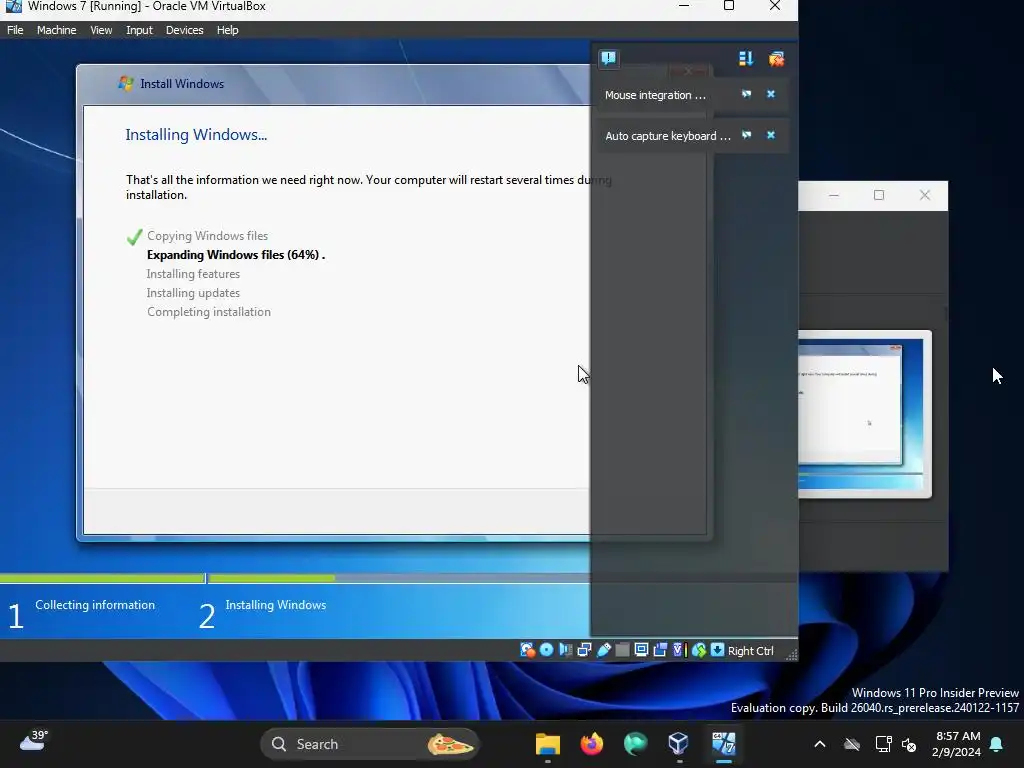Click the muted volume tray icon
The width and height of the screenshot is (1024, 768).
(x=908, y=744)
